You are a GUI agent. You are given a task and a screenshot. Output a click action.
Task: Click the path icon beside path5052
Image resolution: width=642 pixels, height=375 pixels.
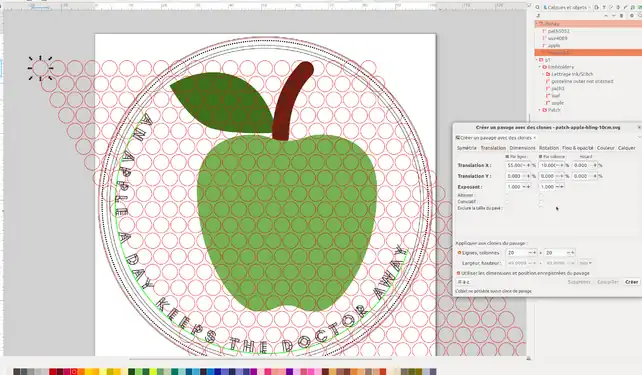[x=544, y=31]
